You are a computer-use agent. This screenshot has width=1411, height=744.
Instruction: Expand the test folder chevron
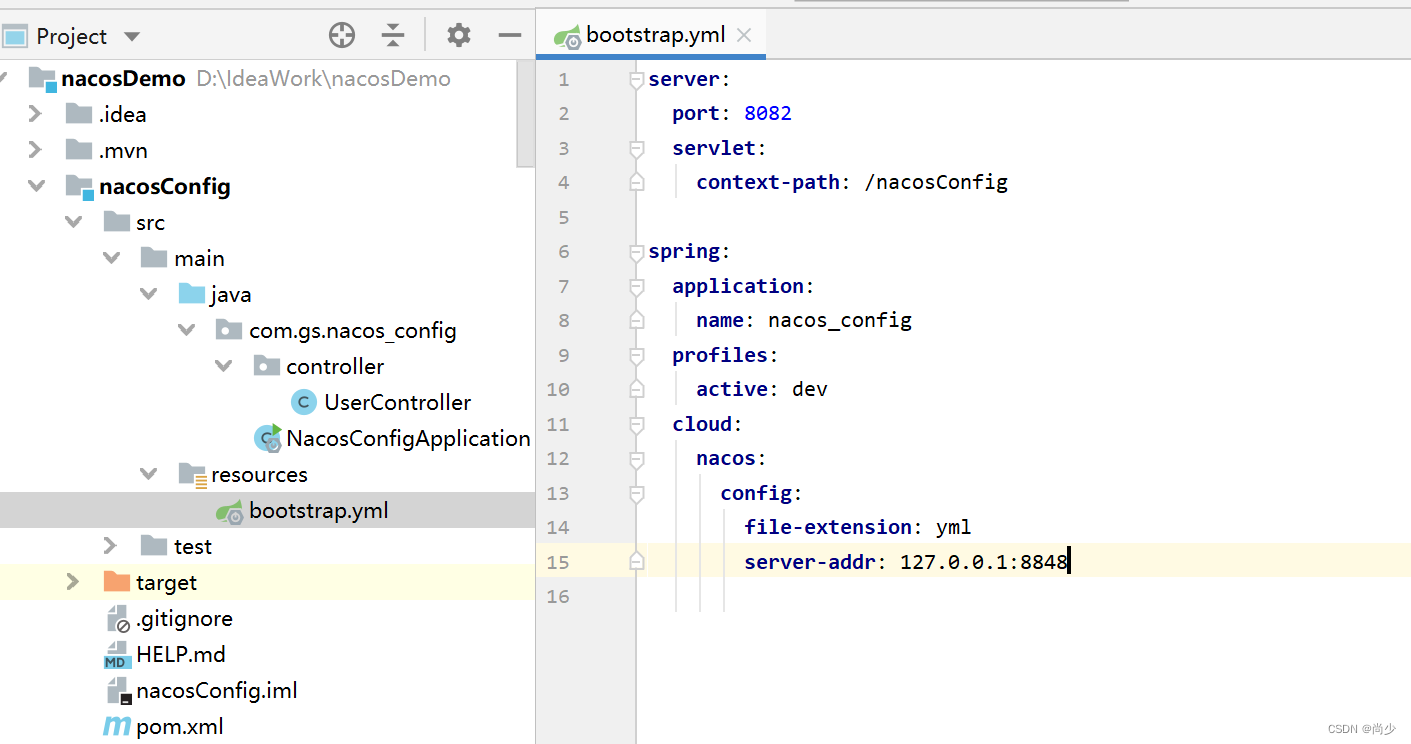(x=111, y=546)
